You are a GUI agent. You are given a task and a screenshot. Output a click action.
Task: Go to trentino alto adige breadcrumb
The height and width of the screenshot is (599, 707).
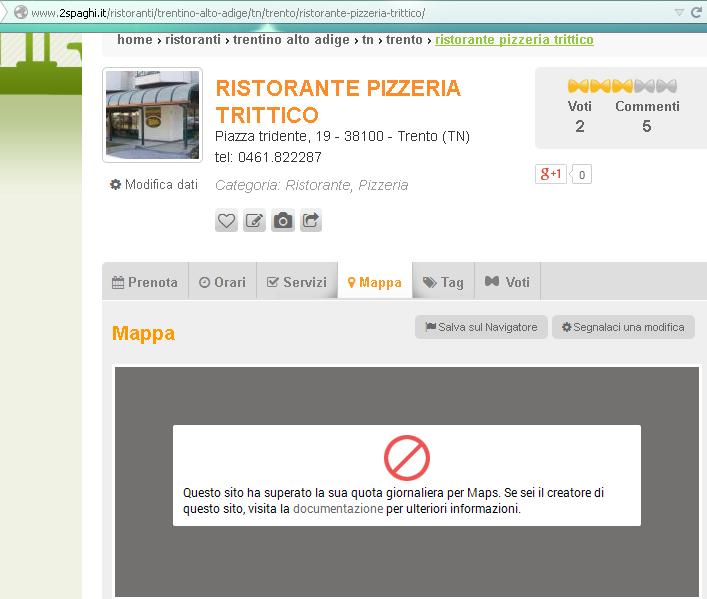(x=292, y=40)
